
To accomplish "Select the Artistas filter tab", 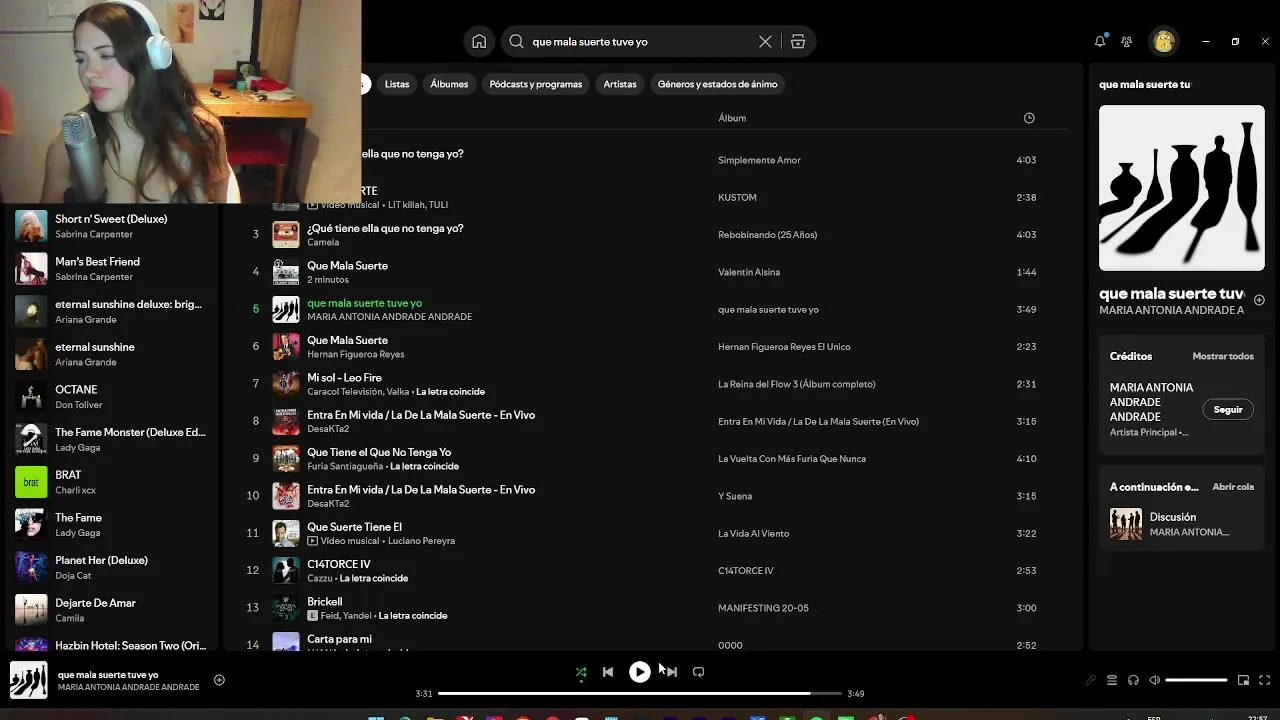I will click(620, 84).
